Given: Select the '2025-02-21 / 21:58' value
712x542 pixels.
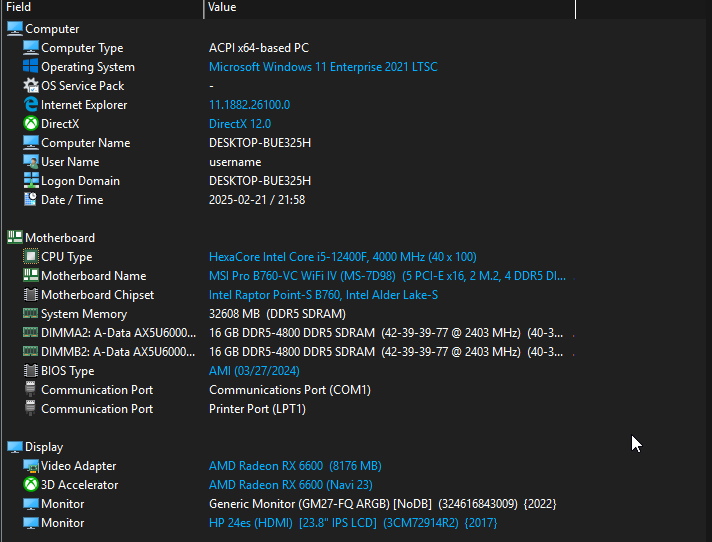Looking at the screenshot, I should click(x=257, y=200).
